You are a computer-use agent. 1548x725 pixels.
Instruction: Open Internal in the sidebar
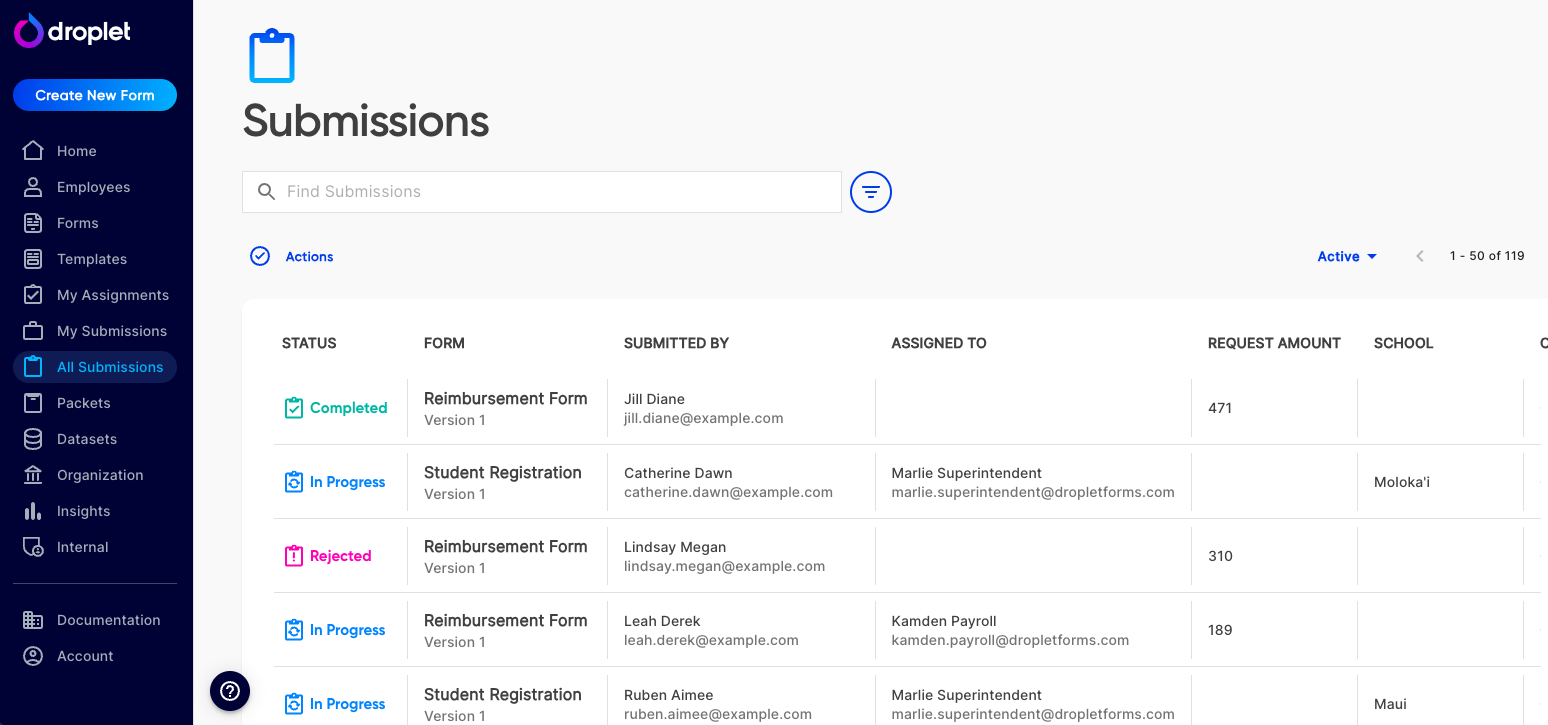point(95,547)
